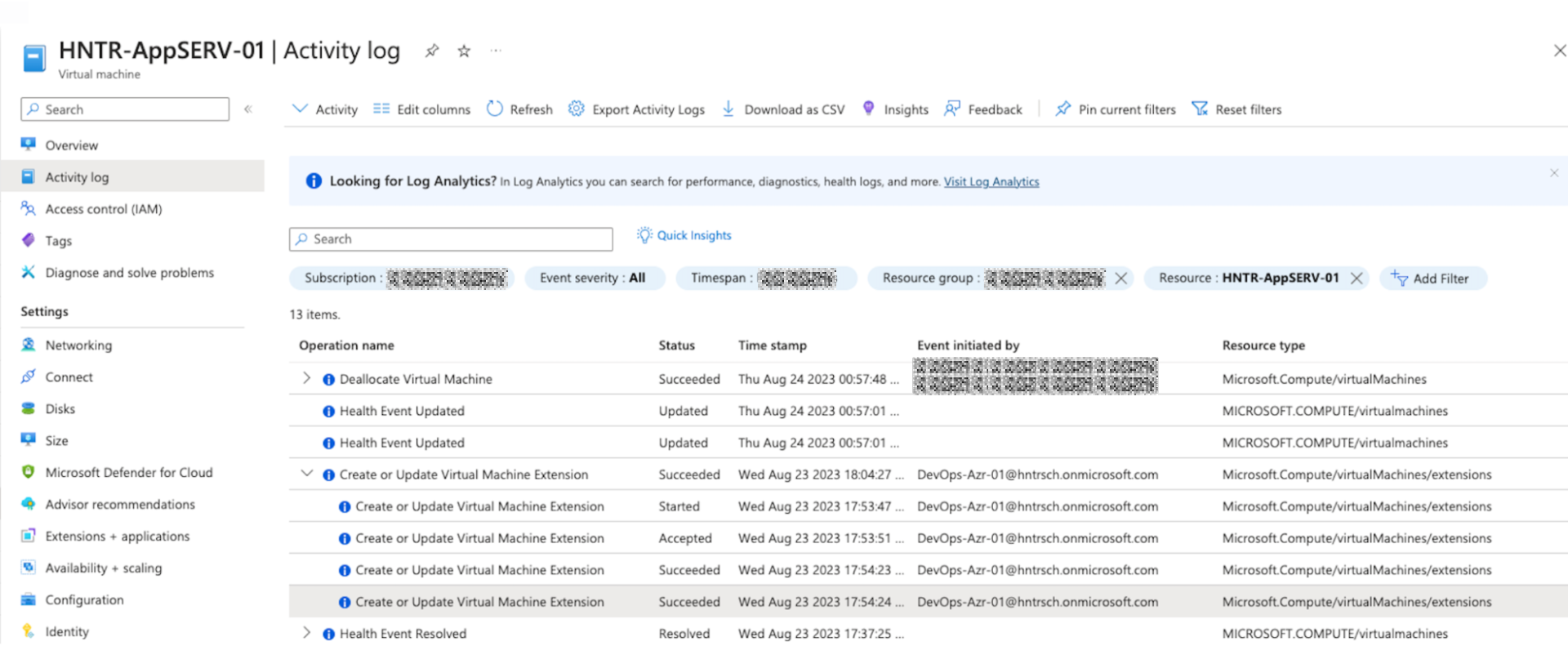Focus the activity log search field
The height and width of the screenshot is (646, 1568).
[451, 239]
